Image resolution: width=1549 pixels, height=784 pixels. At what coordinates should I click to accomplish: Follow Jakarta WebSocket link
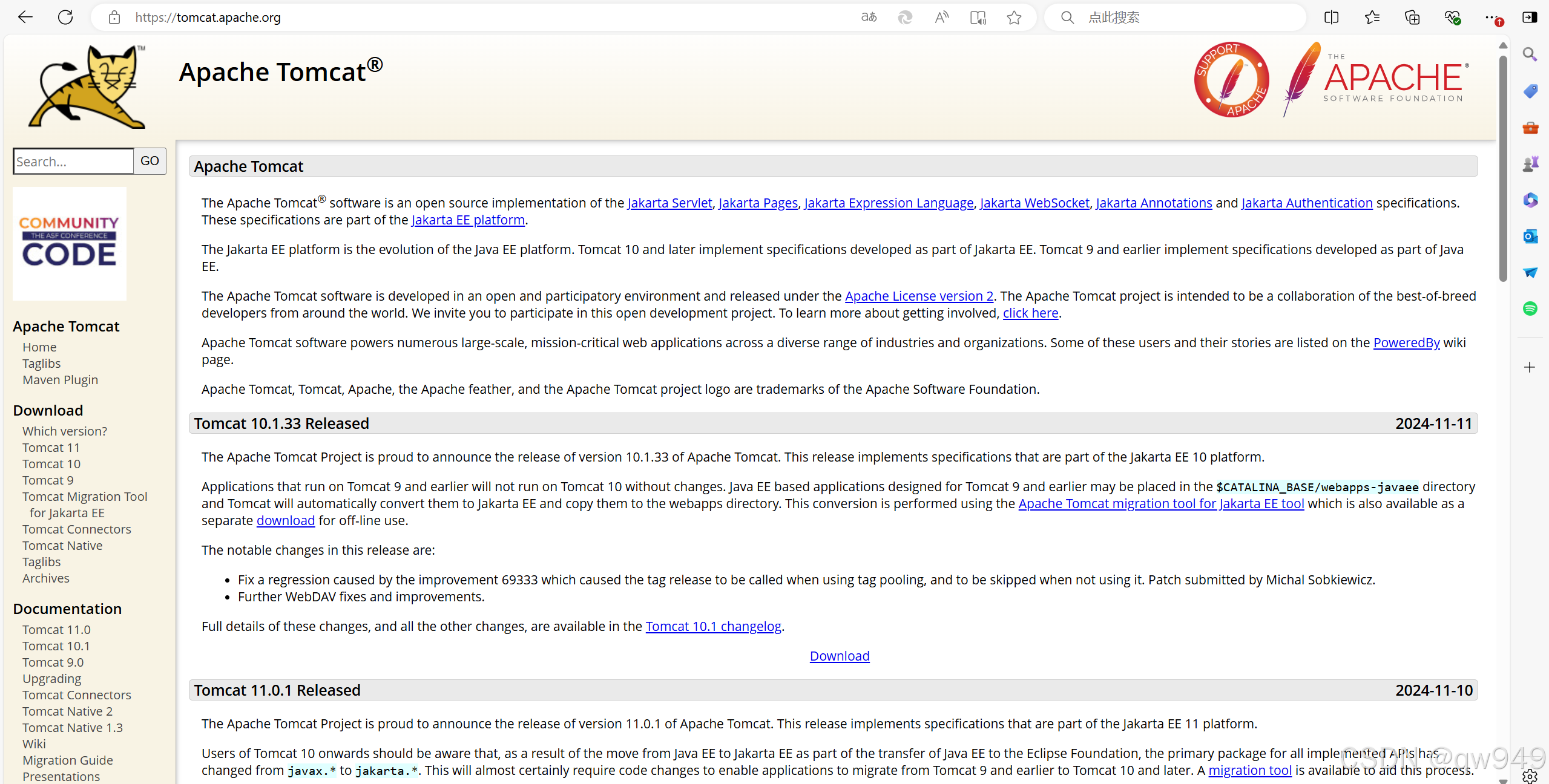(1034, 203)
